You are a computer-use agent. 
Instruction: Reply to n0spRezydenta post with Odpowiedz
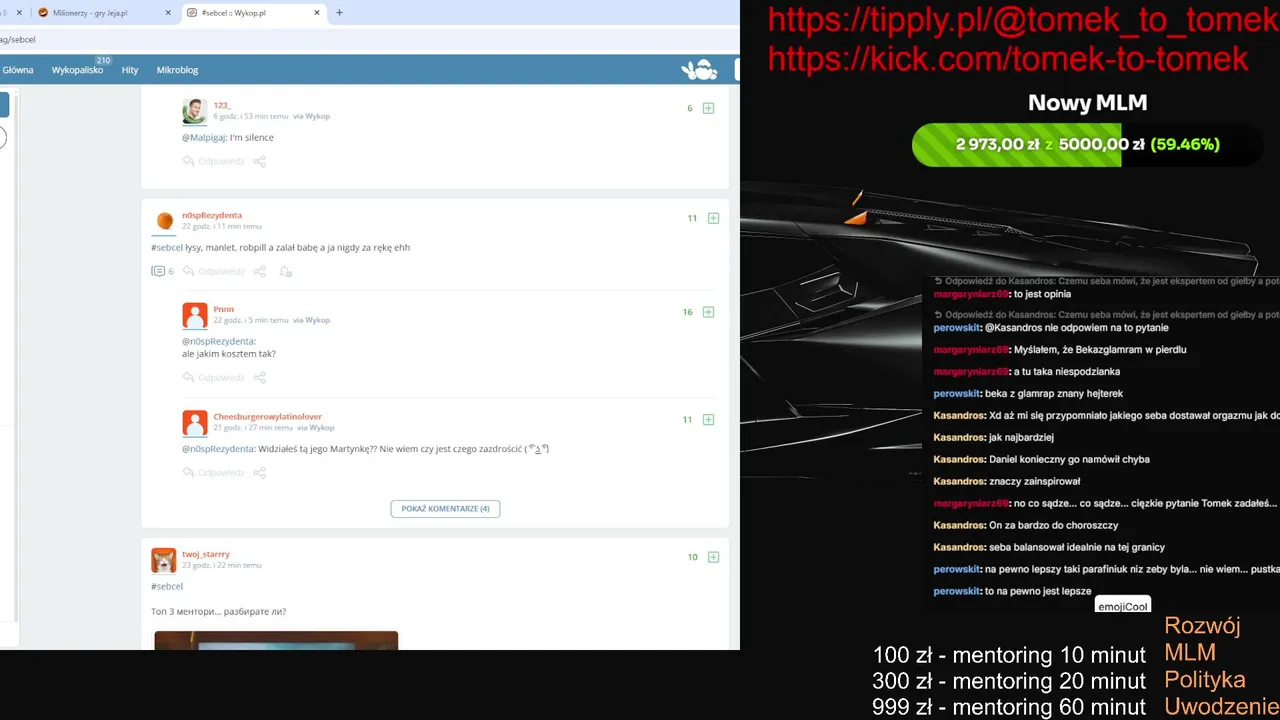[213, 271]
